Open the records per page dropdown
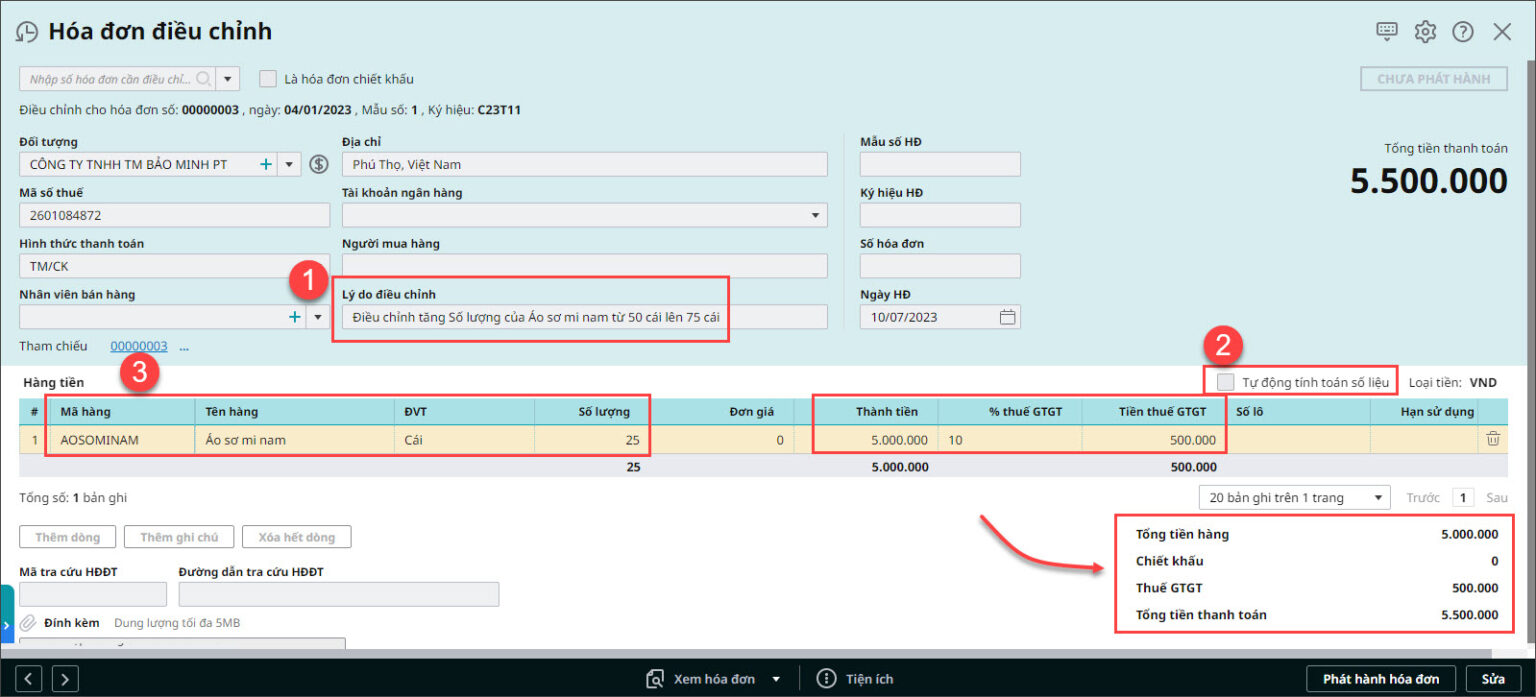The width and height of the screenshot is (1536, 697). 1294,498
